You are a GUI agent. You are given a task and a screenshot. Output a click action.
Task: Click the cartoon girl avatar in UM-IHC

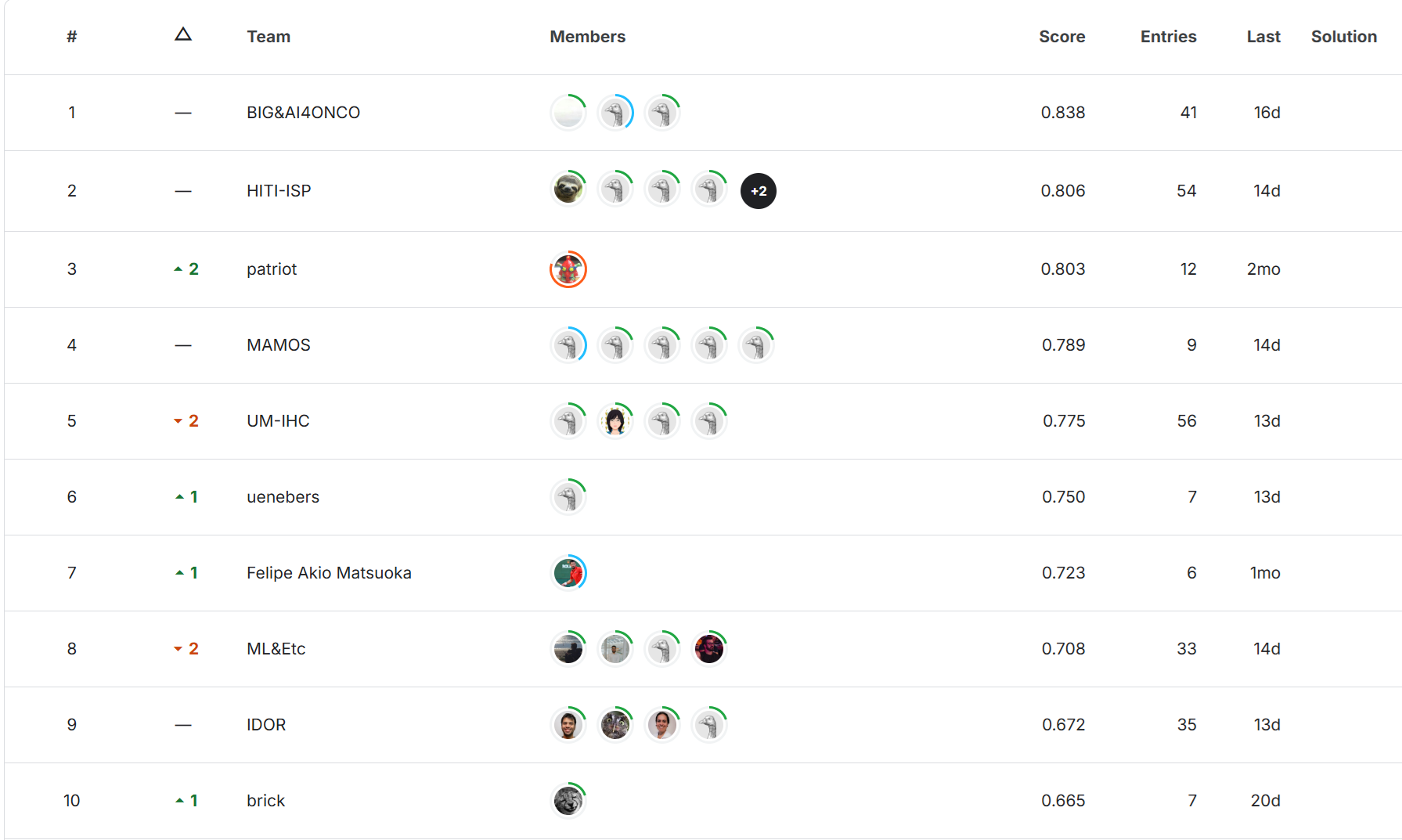pyautogui.click(x=615, y=421)
